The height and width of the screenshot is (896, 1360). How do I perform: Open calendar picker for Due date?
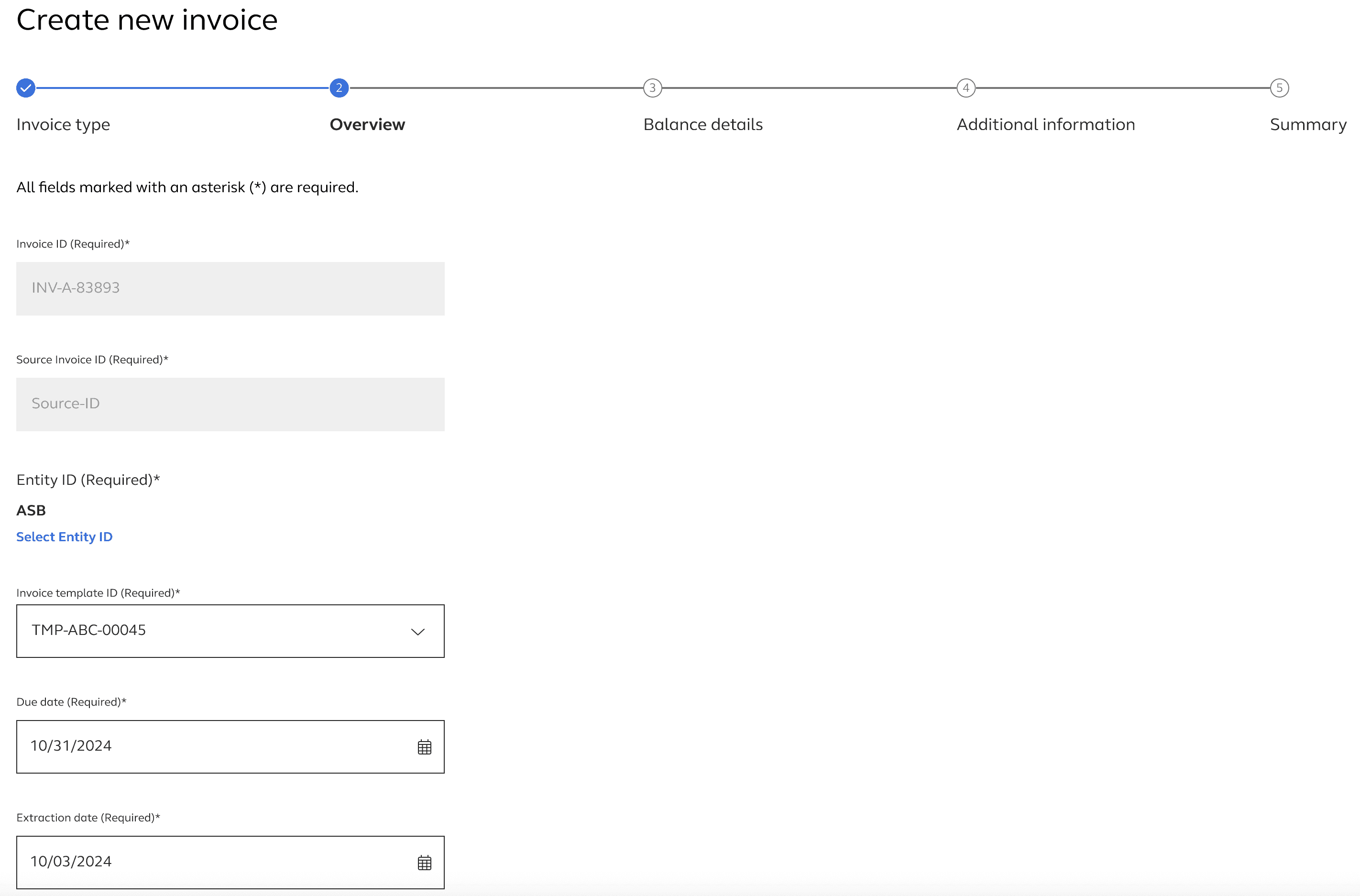pyautogui.click(x=424, y=747)
